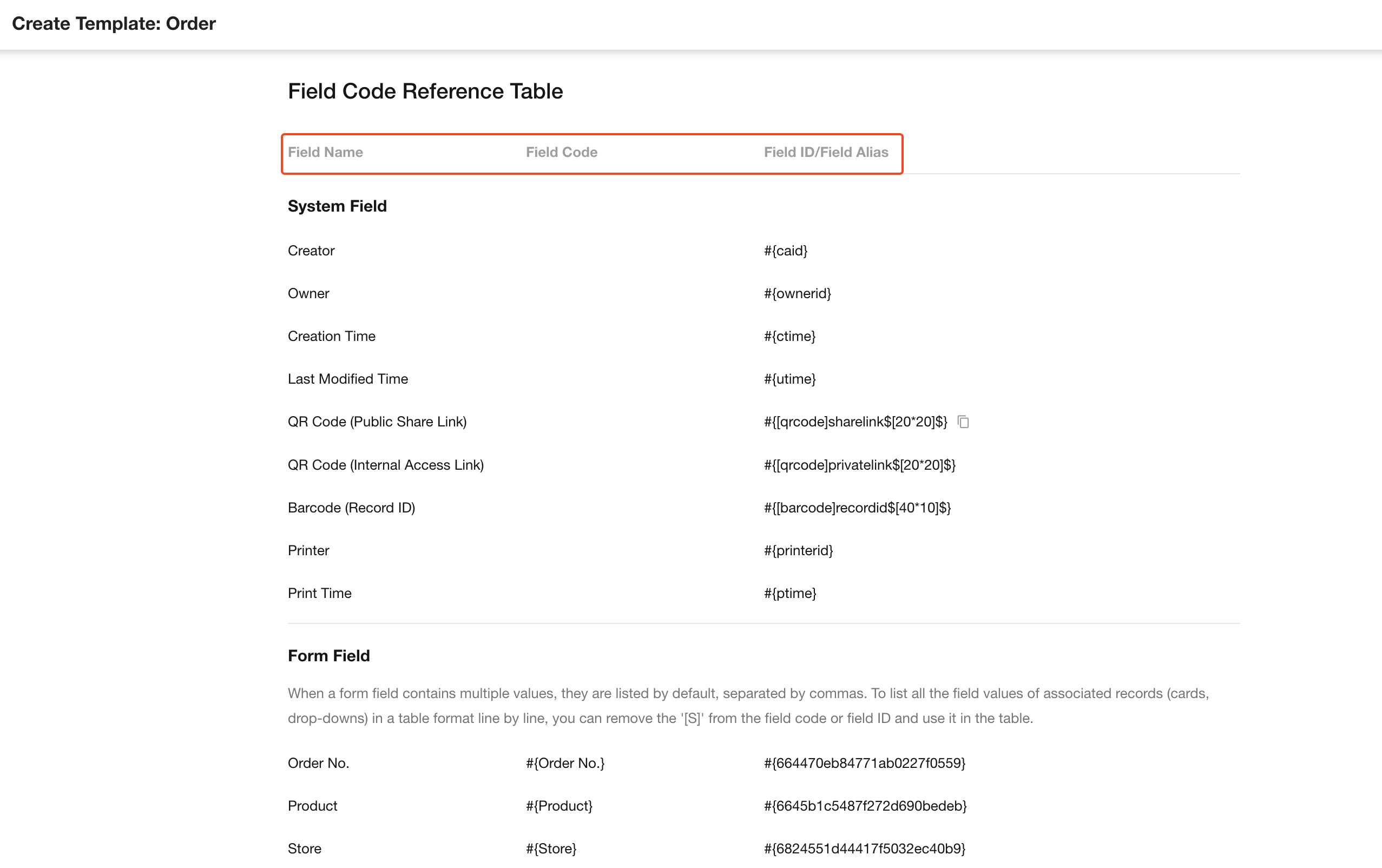The image size is (1382, 868).
Task: Click the barcode recordid field code
Action: click(x=857, y=508)
